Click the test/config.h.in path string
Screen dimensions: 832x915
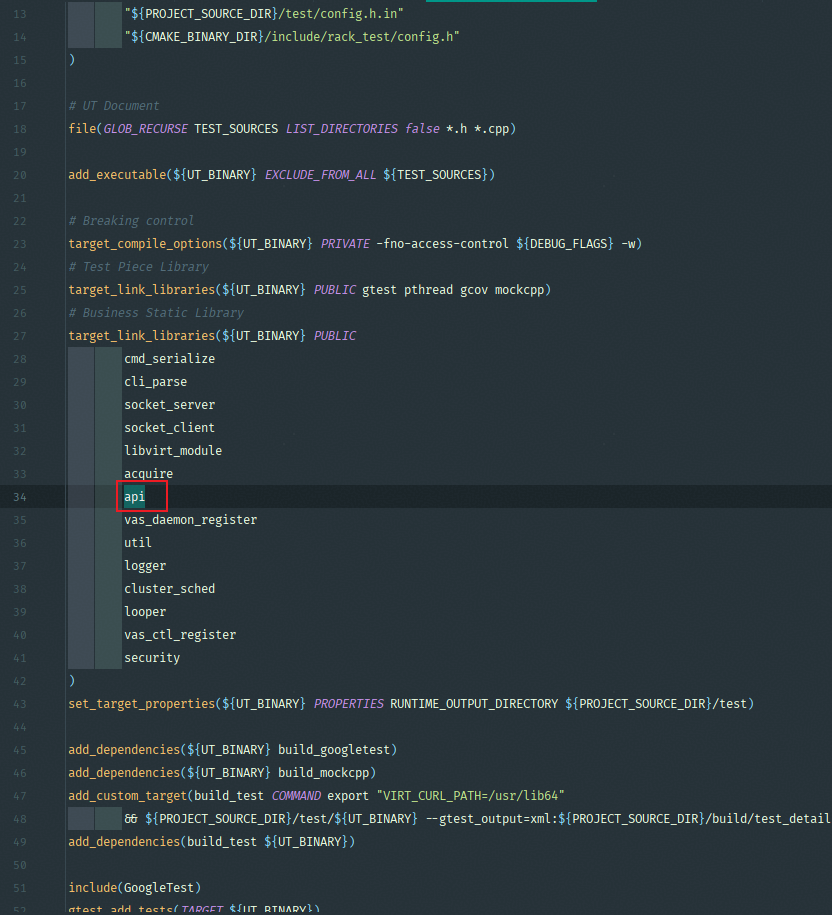point(264,13)
